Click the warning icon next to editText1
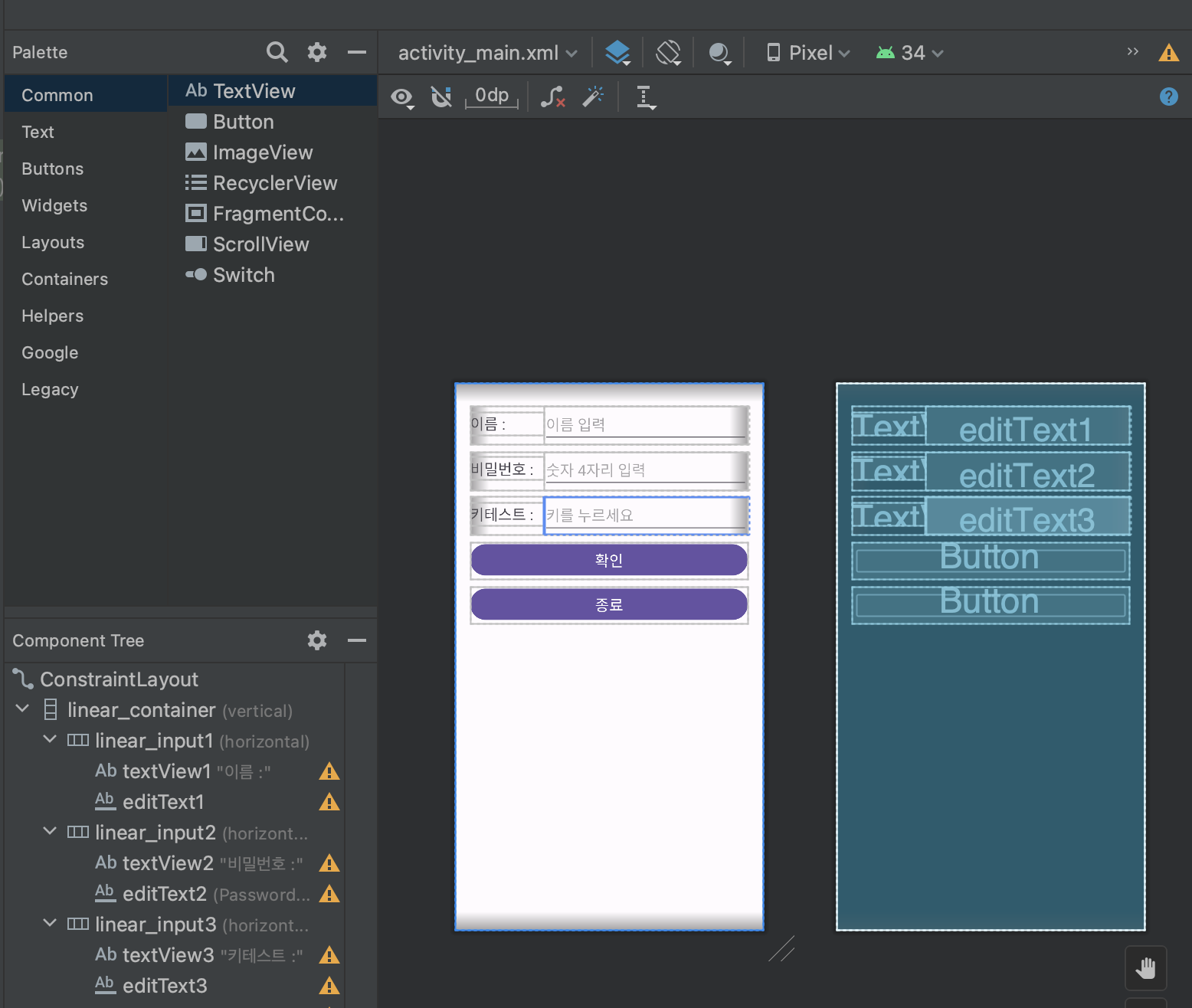Image resolution: width=1192 pixels, height=1008 pixels. coord(329,802)
